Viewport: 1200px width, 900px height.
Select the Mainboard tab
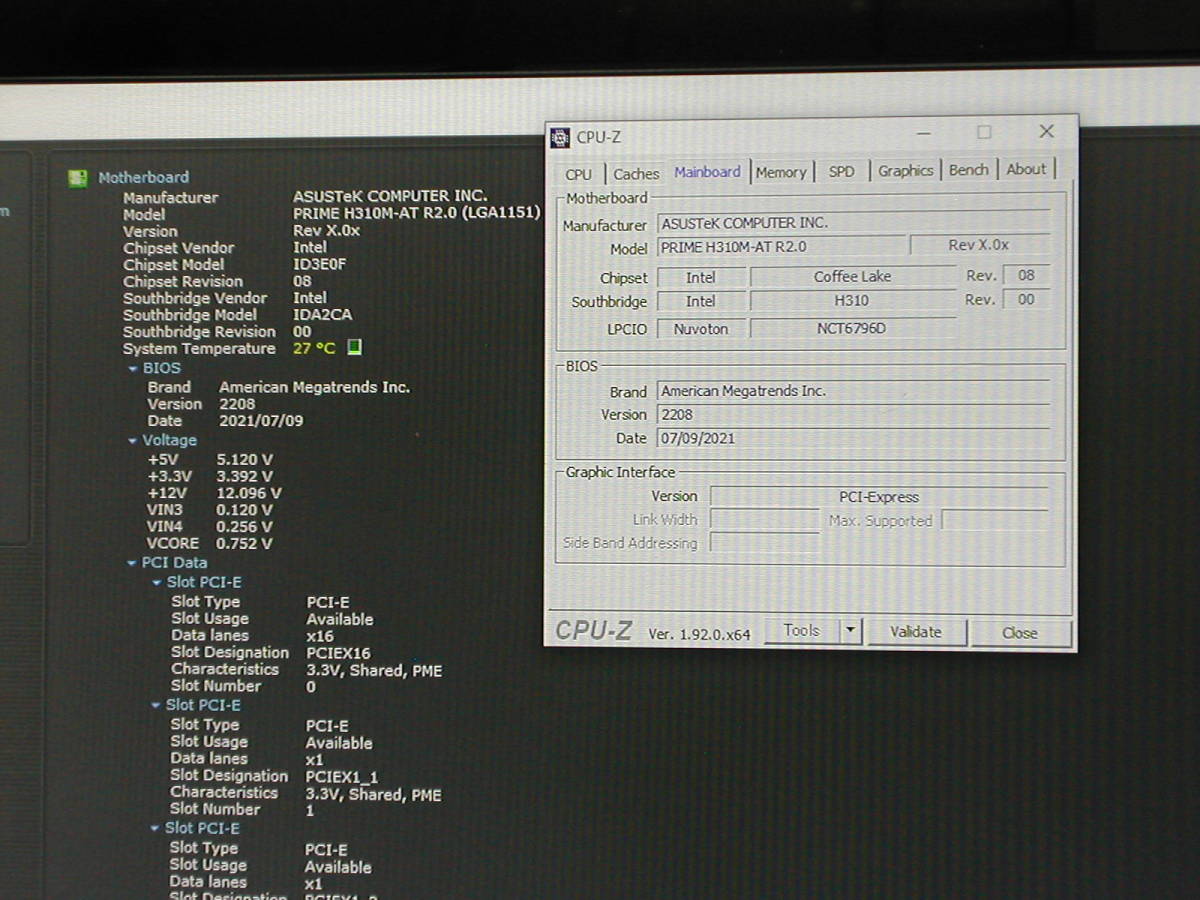(707, 172)
